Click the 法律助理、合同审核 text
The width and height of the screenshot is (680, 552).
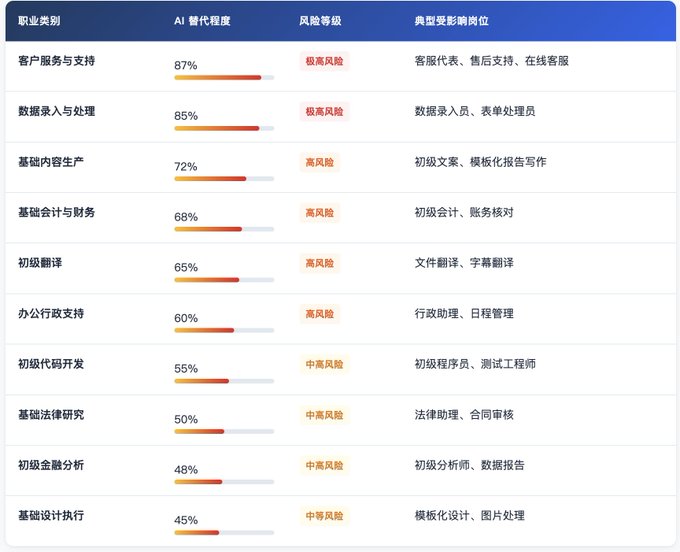464,415
